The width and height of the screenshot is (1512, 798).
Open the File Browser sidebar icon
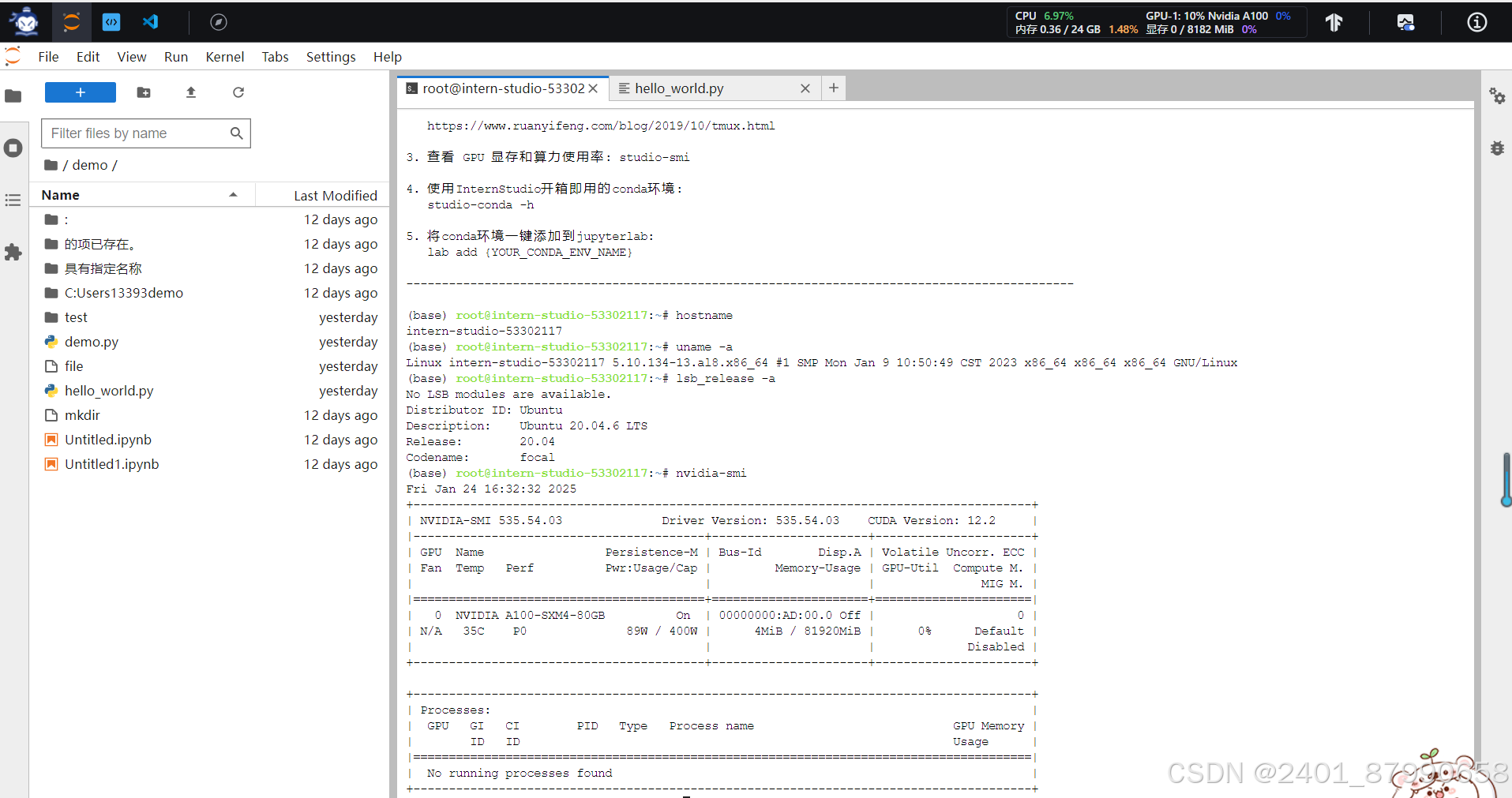click(x=13, y=96)
